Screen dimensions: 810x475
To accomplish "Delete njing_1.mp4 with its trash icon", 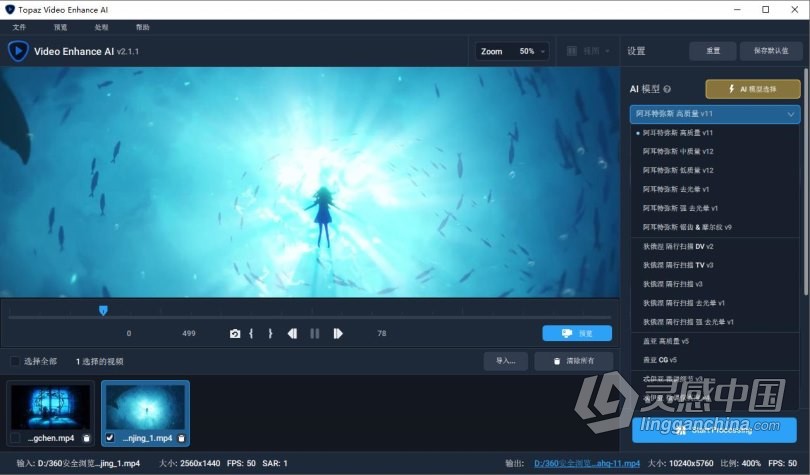I will 181,438.
